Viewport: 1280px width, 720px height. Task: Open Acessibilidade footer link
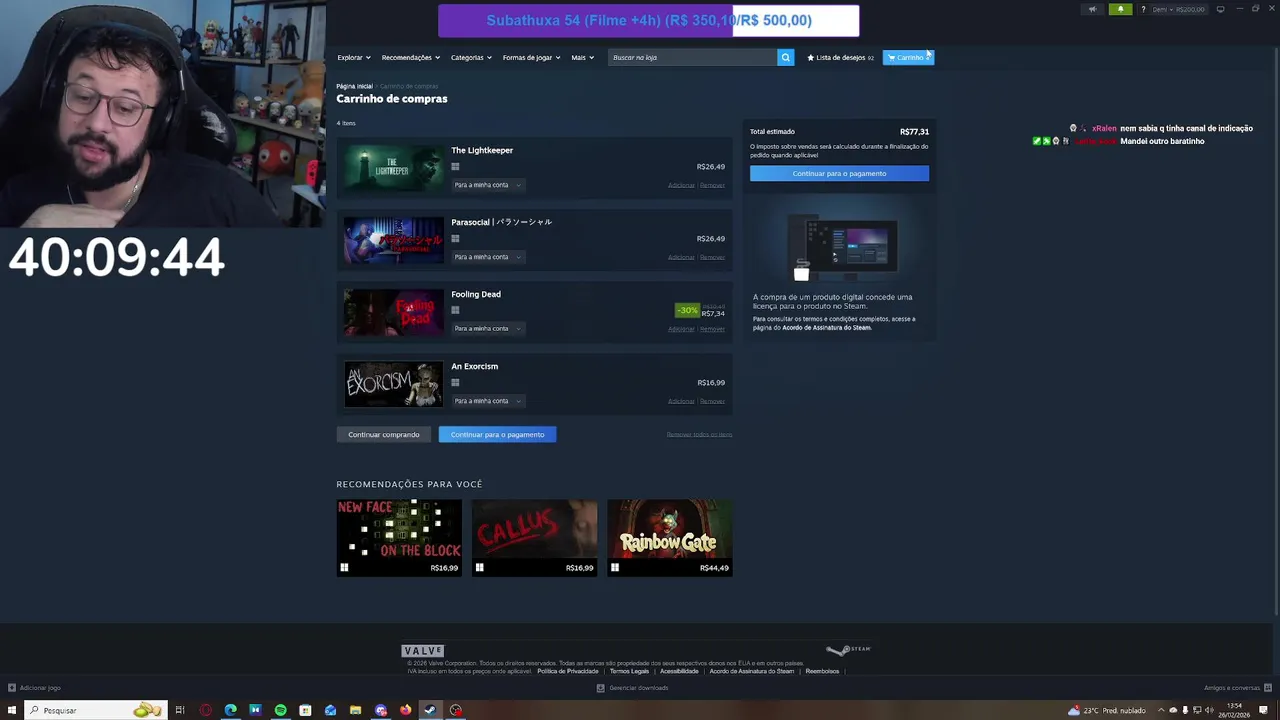coord(679,671)
